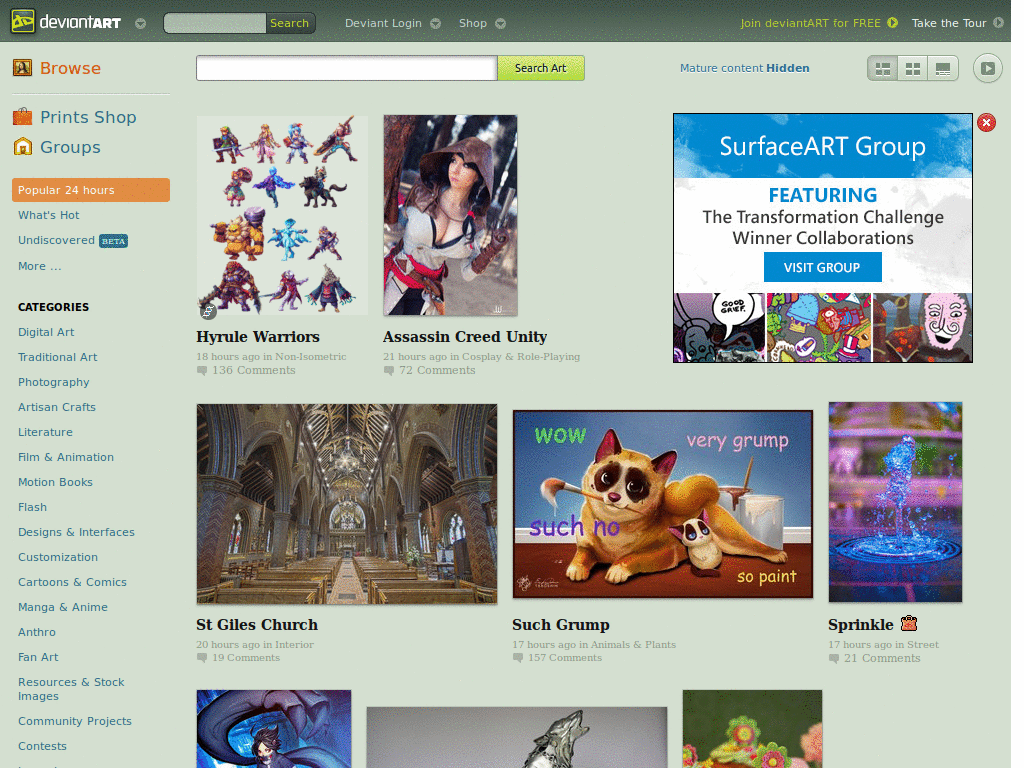Open Artisan Crafts category
Screen dimensions: 1024x768
click(x=57, y=407)
